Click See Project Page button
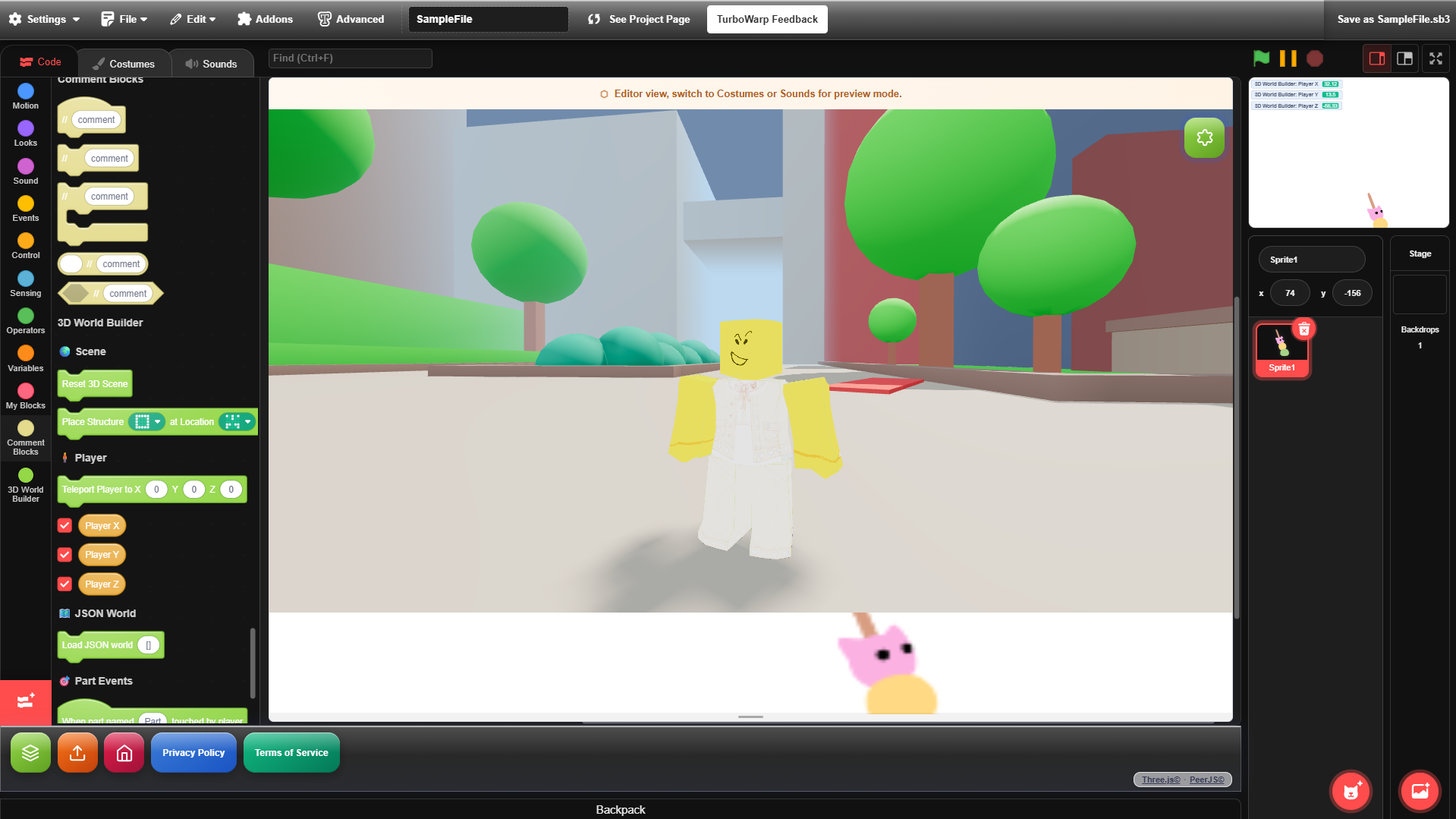The width and height of the screenshot is (1456, 819). tap(639, 19)
